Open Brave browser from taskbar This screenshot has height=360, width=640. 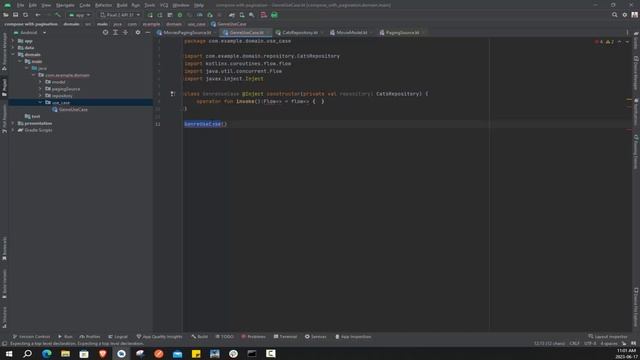pos(103,353)
